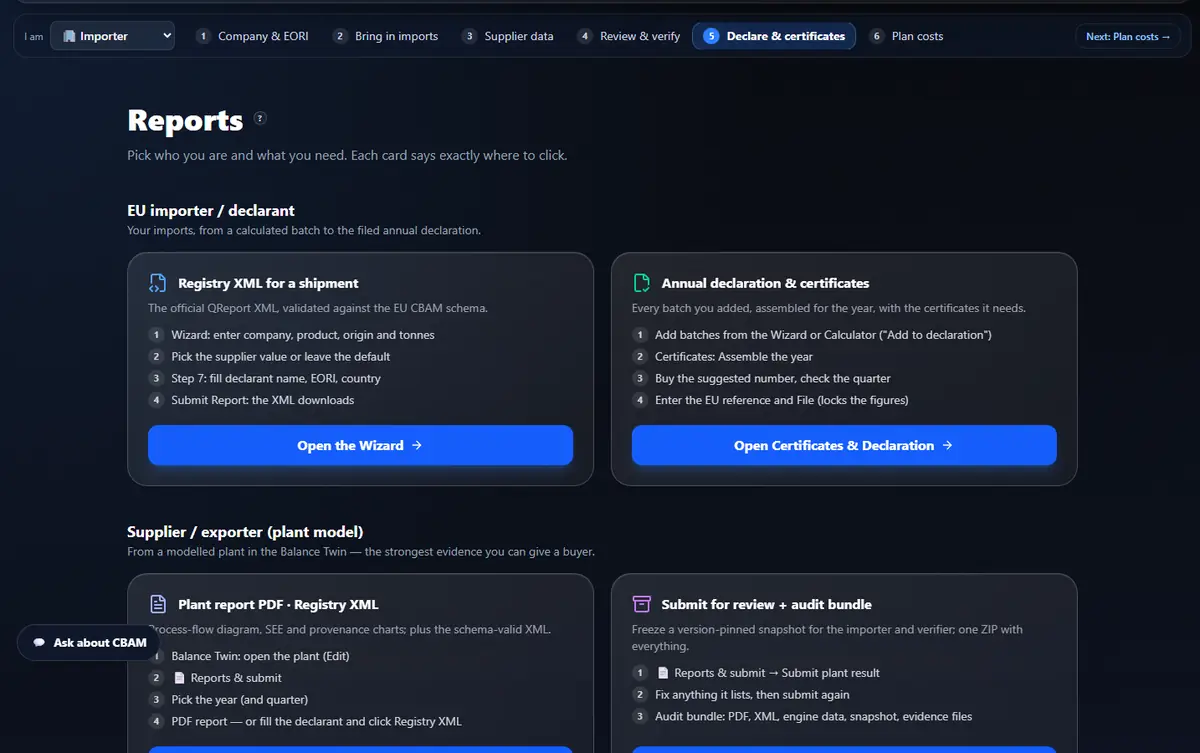Click 'Certificates: Assemble the year' step
The image size is (1200, 753).
[x=734, y=356]
